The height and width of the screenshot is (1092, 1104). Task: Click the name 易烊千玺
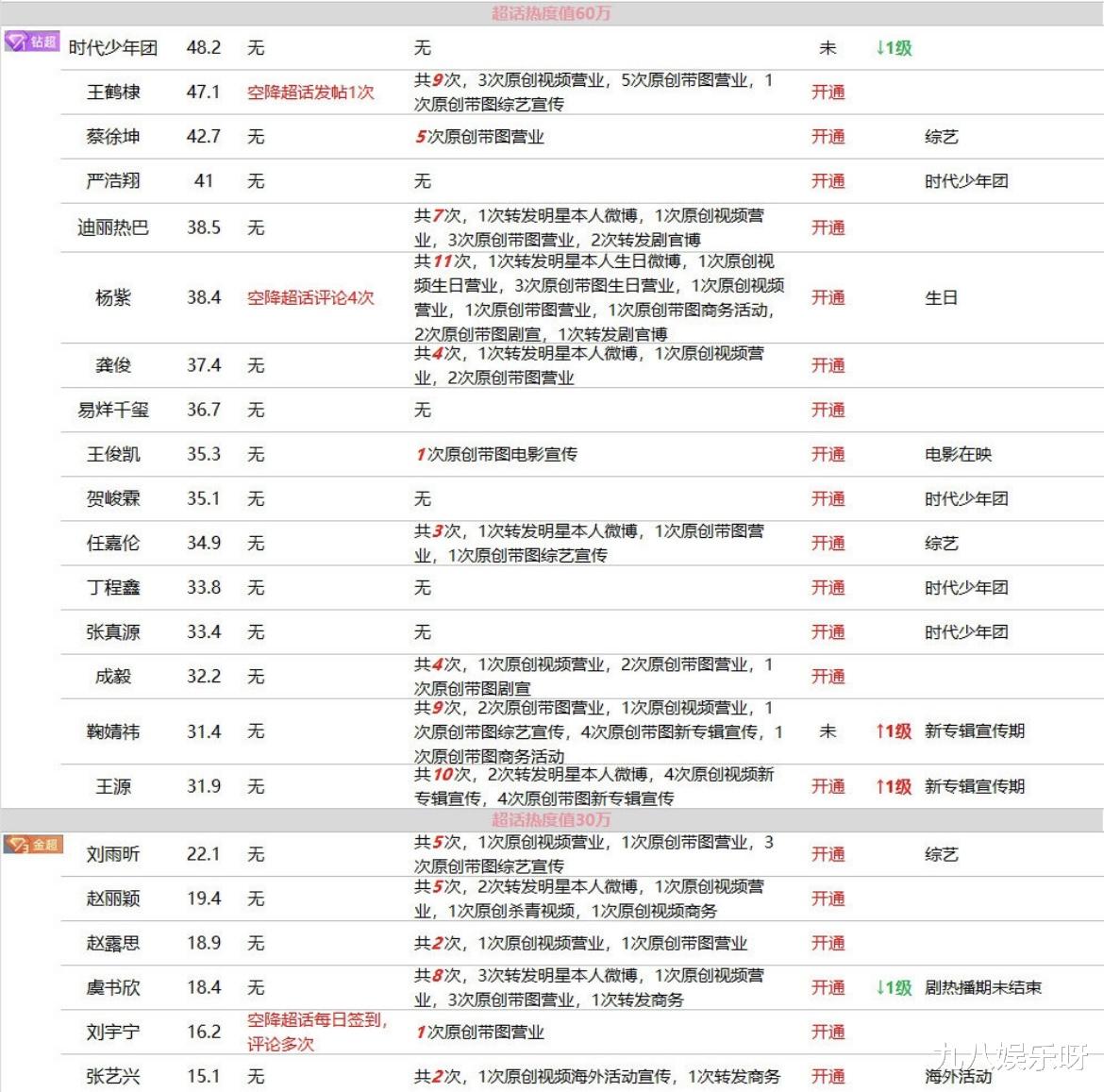(112, 410)
